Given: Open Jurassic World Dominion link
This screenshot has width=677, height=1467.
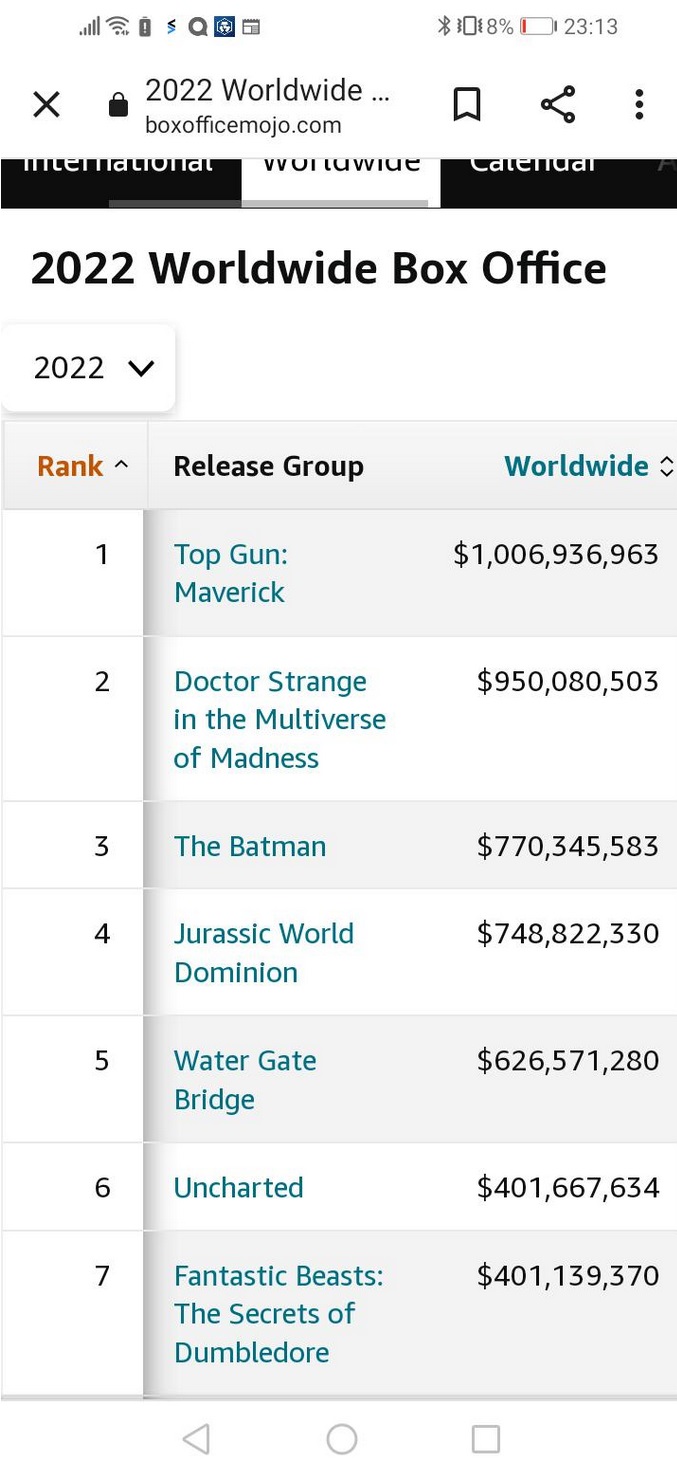Looking at the screenshot, I should [x=263, y=952].
